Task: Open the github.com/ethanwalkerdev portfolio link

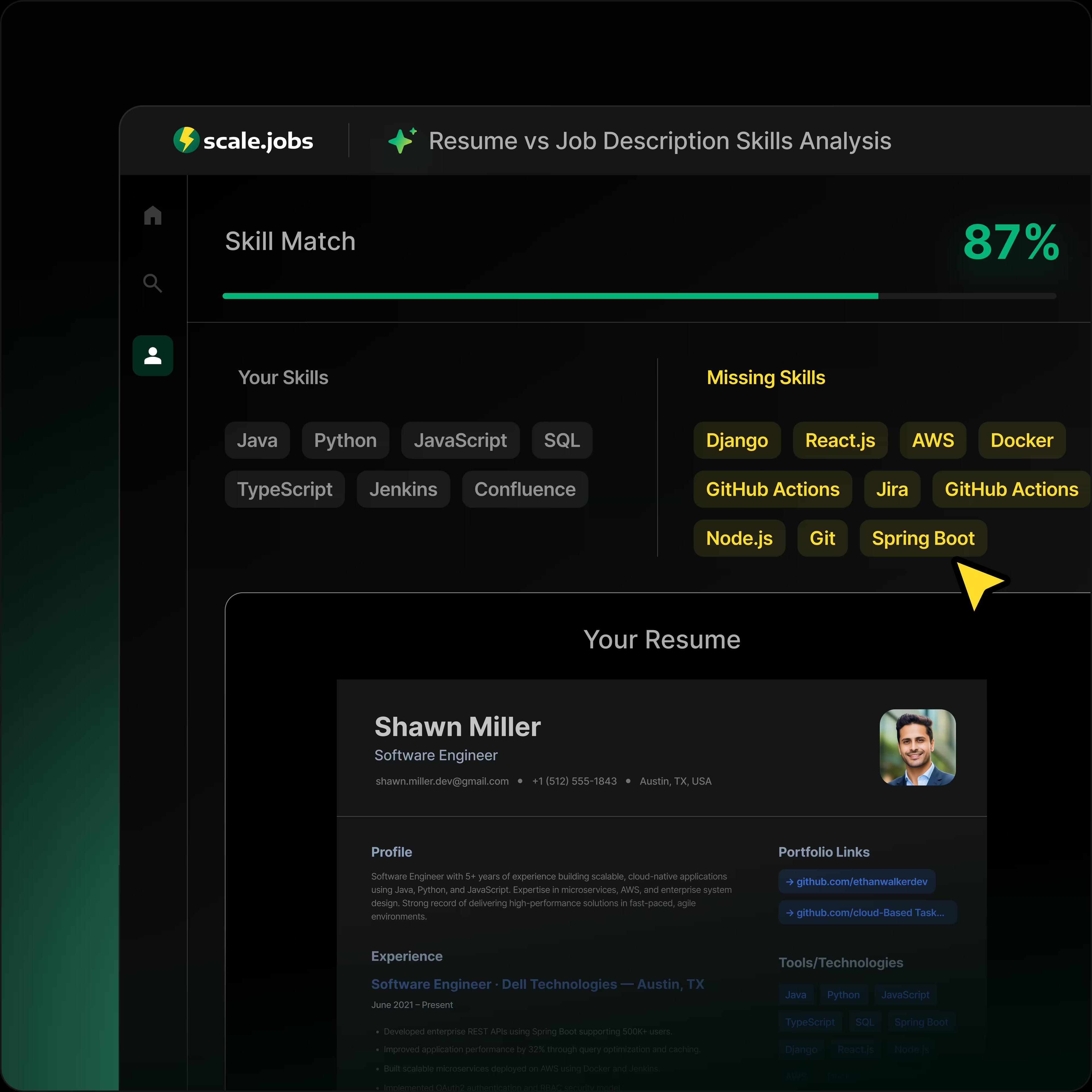Action: [856, 882]
